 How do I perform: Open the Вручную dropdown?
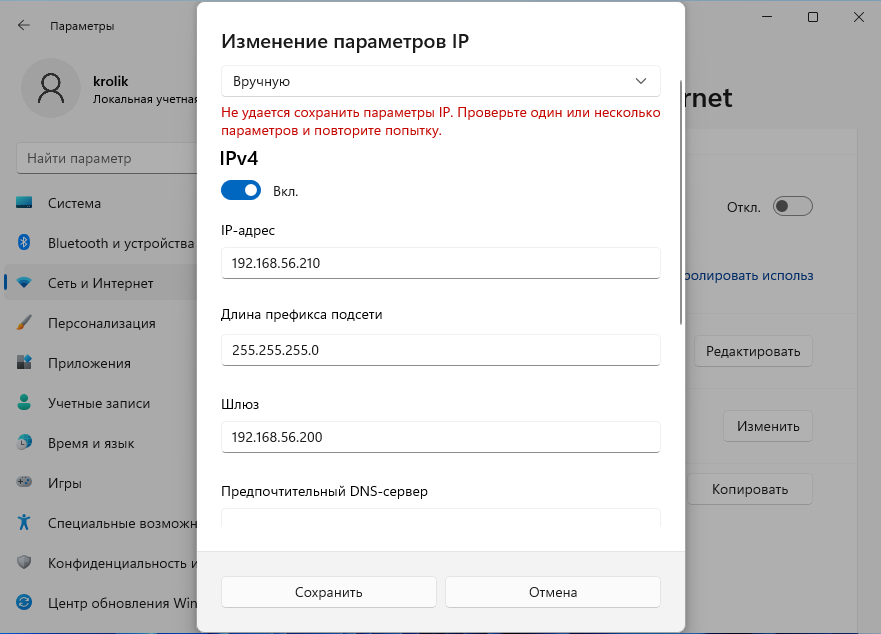(x=440, y=81)
